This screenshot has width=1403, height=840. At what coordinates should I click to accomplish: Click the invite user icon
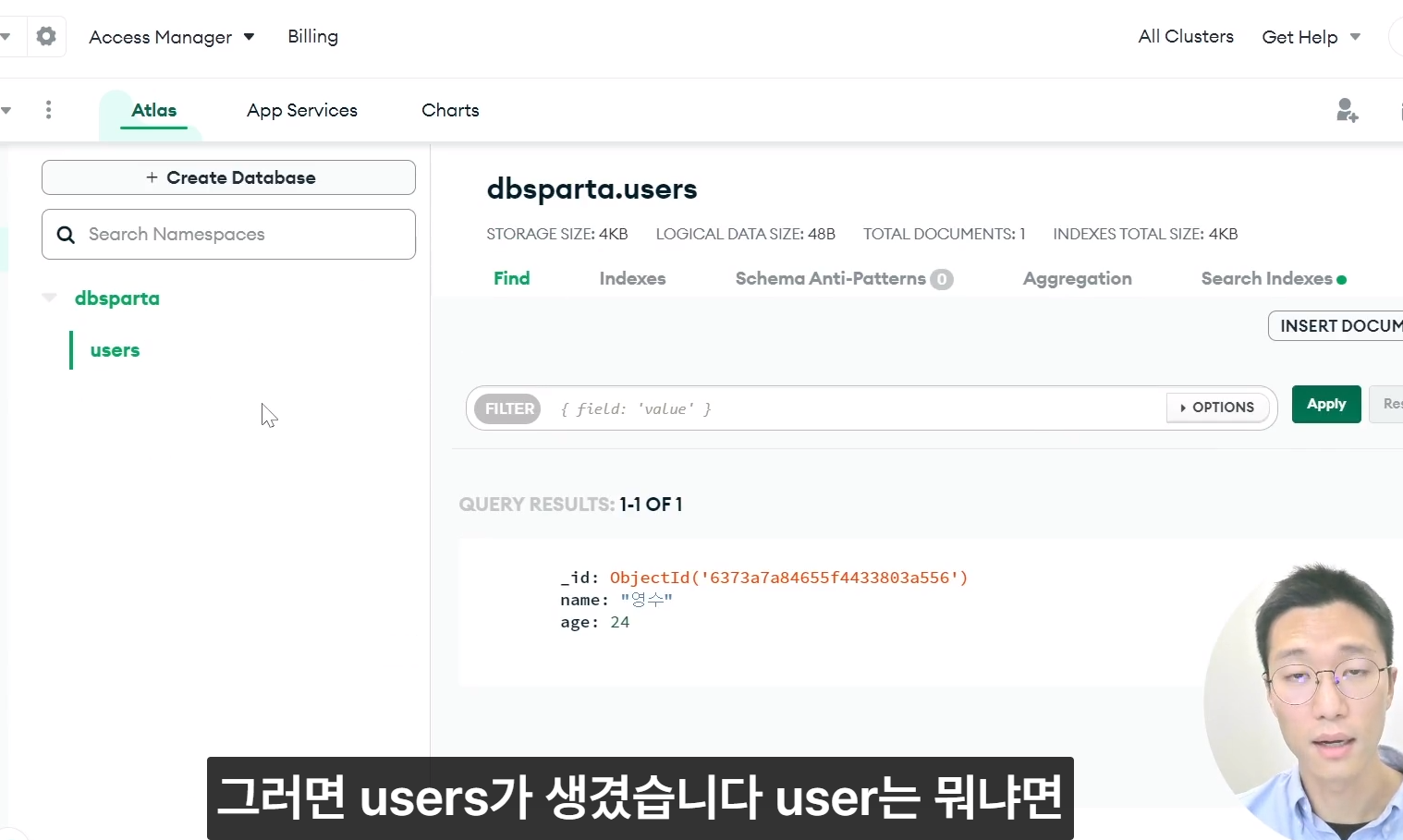[1347, 110]
